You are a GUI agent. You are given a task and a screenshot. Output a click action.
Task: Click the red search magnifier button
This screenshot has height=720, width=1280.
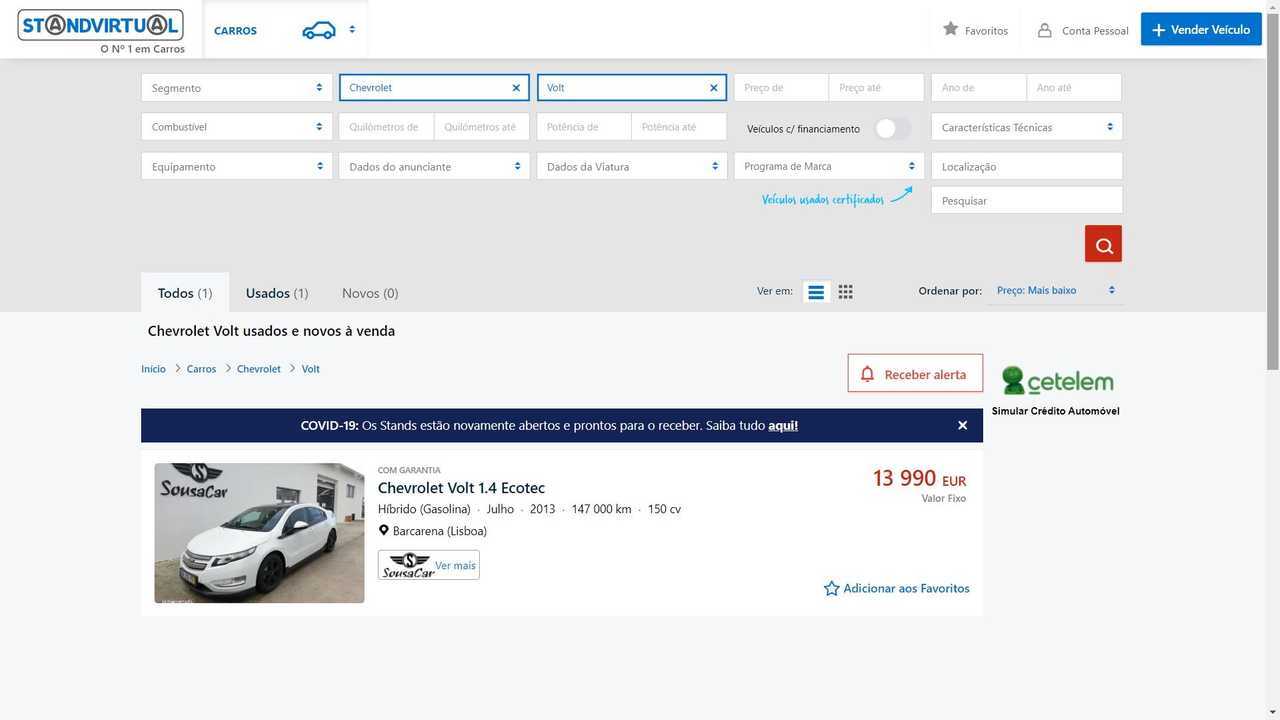point(1103,244)
